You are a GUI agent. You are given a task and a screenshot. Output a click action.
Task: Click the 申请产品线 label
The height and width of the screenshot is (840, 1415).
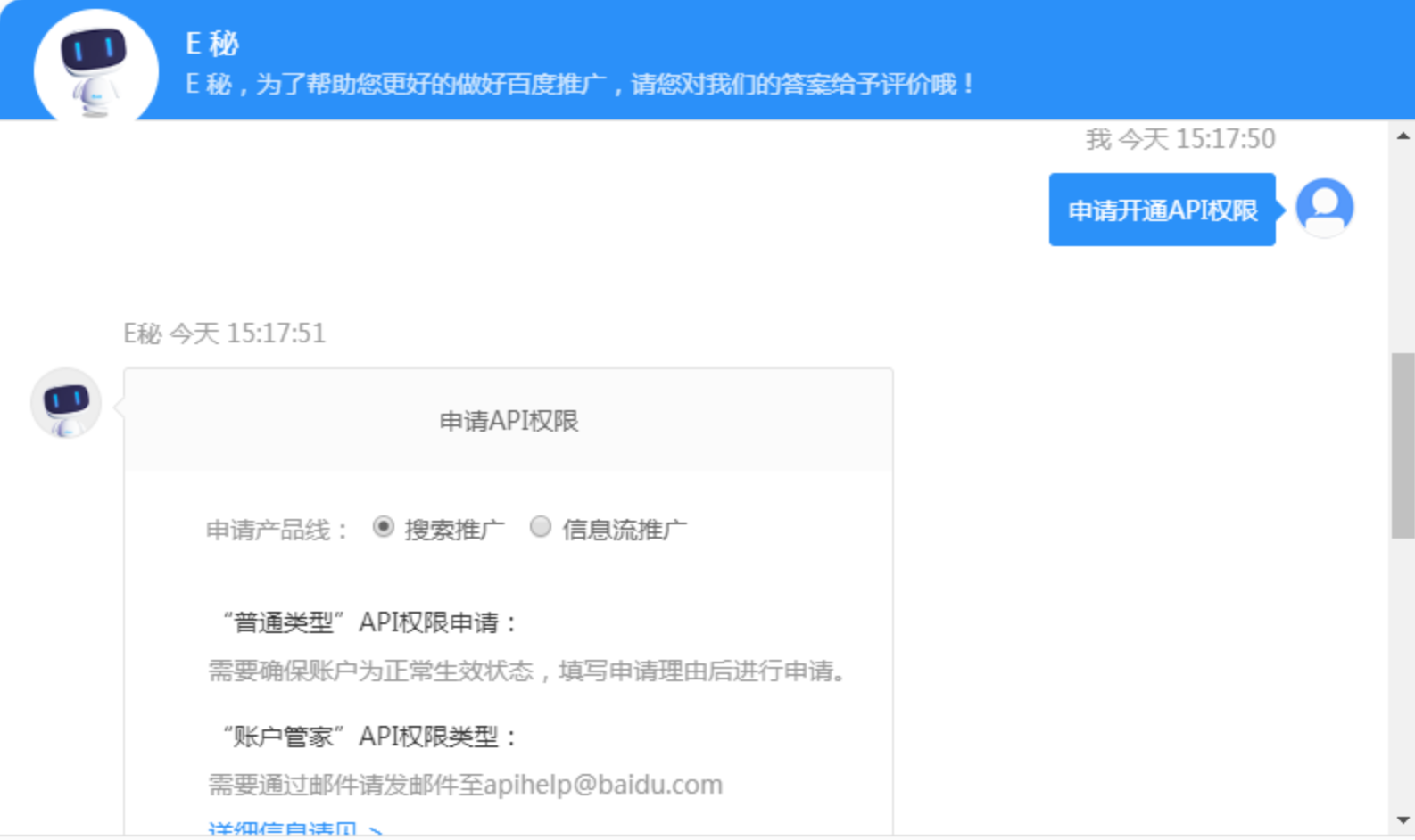point(277,531)
